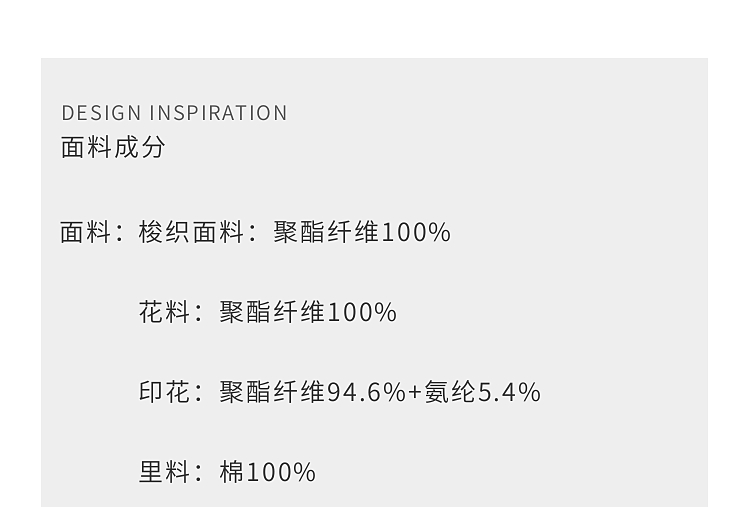Click the "里料：" label
750x507 pixels.
point(171,472)
